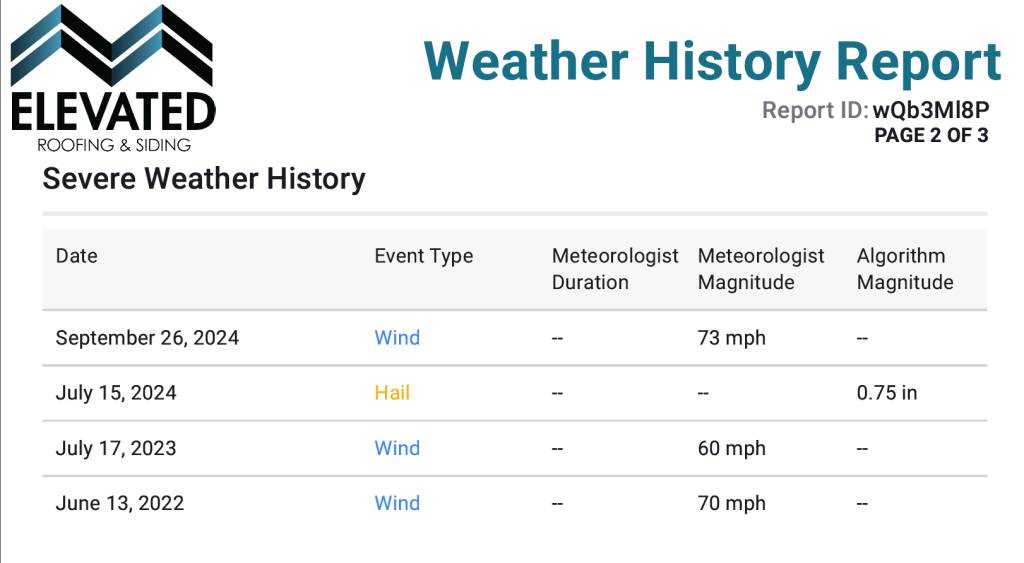1024x563 pixels.
Task: Select the 0.75 in algorithm magnitude value
Action: coord(886,393)
